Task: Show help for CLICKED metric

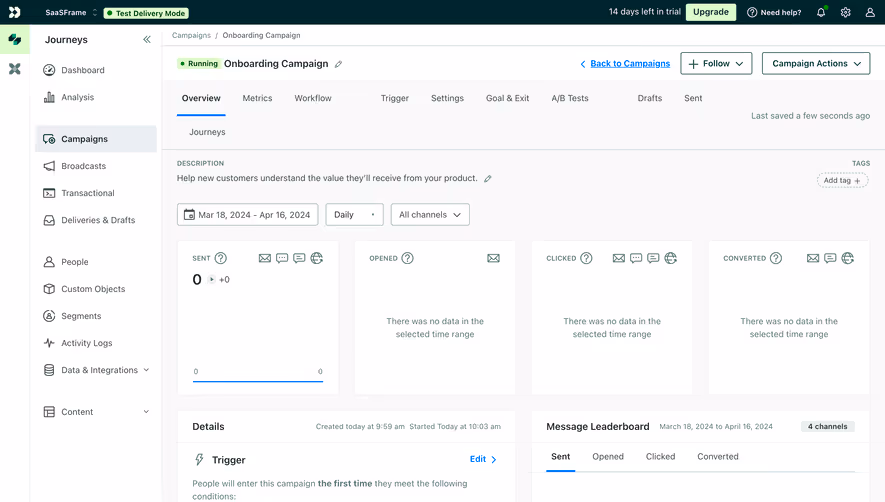Action: point(586,258)
